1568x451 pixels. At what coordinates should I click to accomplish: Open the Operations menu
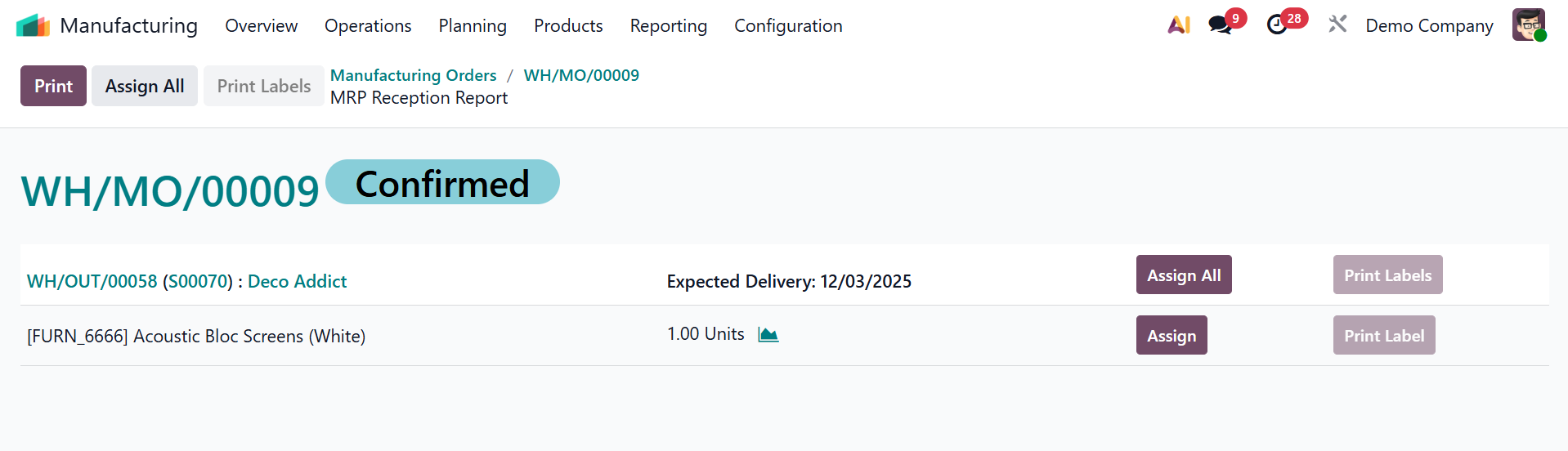368,26
